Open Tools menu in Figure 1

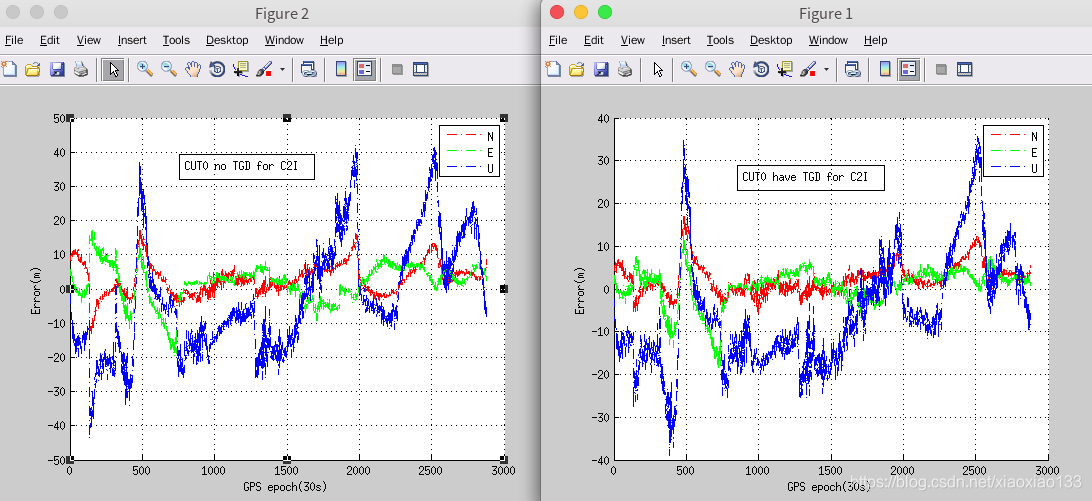tap(720, 40)
